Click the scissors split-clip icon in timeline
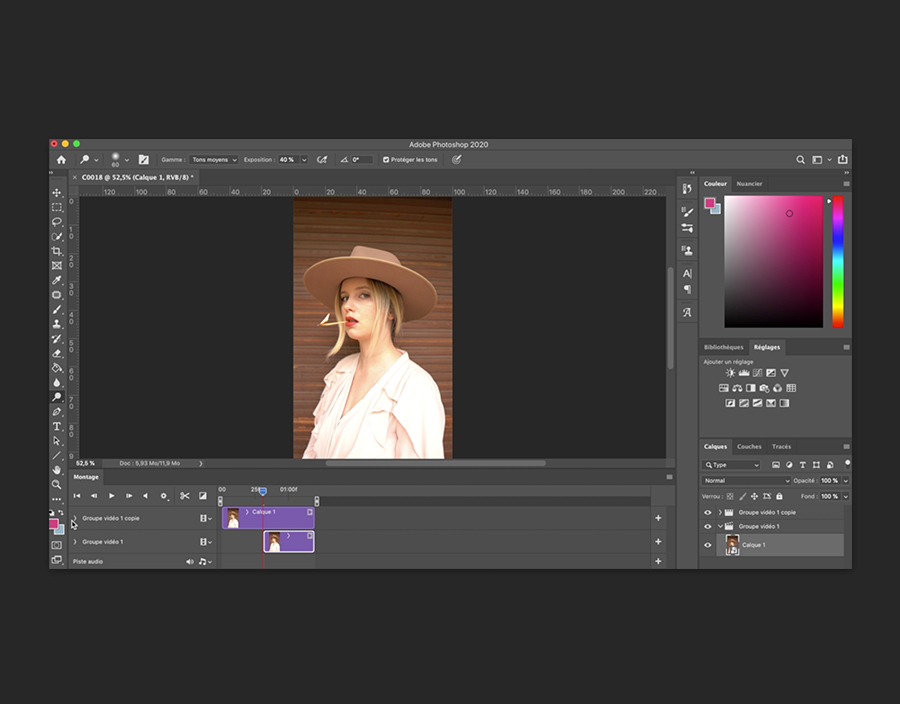900x704 pixels. tap(185, 496)
